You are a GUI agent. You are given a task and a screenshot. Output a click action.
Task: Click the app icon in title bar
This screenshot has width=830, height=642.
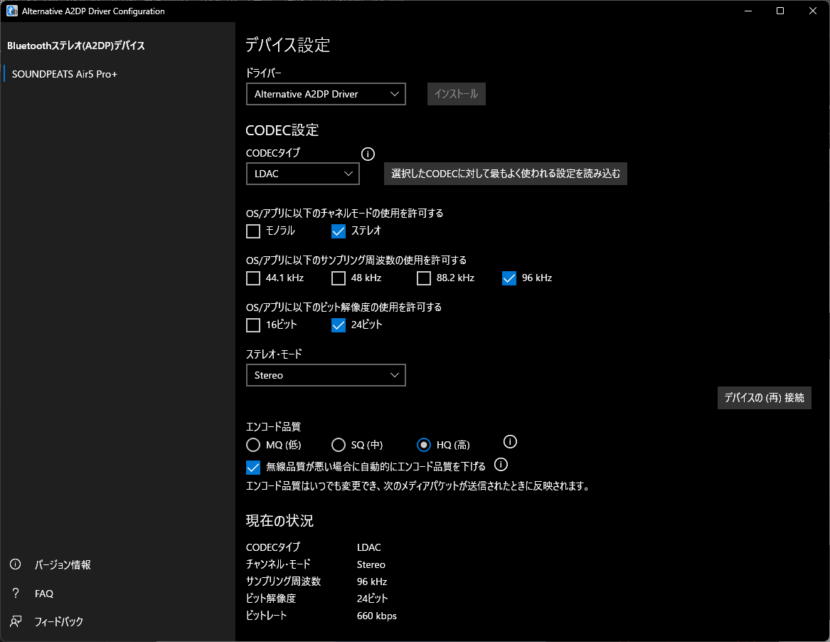click(x=12, y=11)
